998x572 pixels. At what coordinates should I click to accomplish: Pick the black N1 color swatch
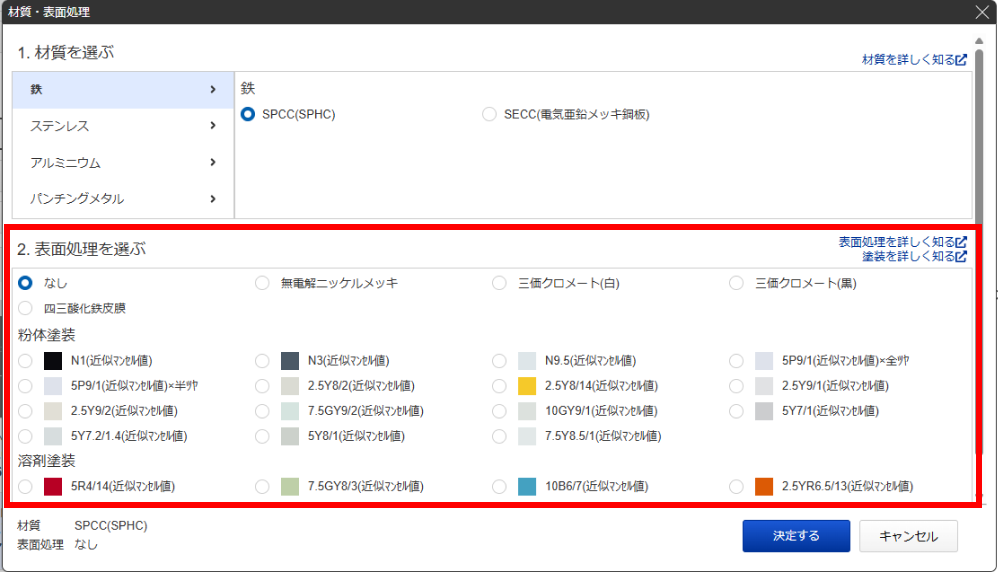[x=53, y=361]
